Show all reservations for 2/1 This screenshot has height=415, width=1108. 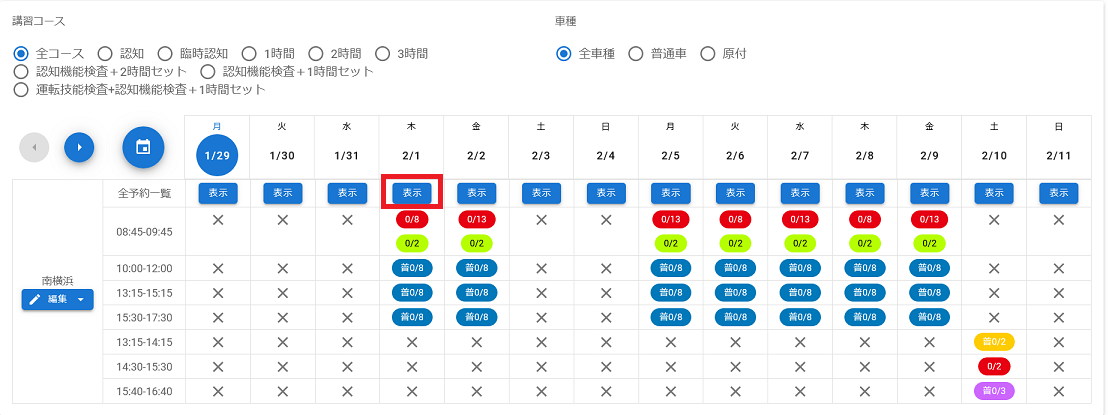tap(412, 193)
